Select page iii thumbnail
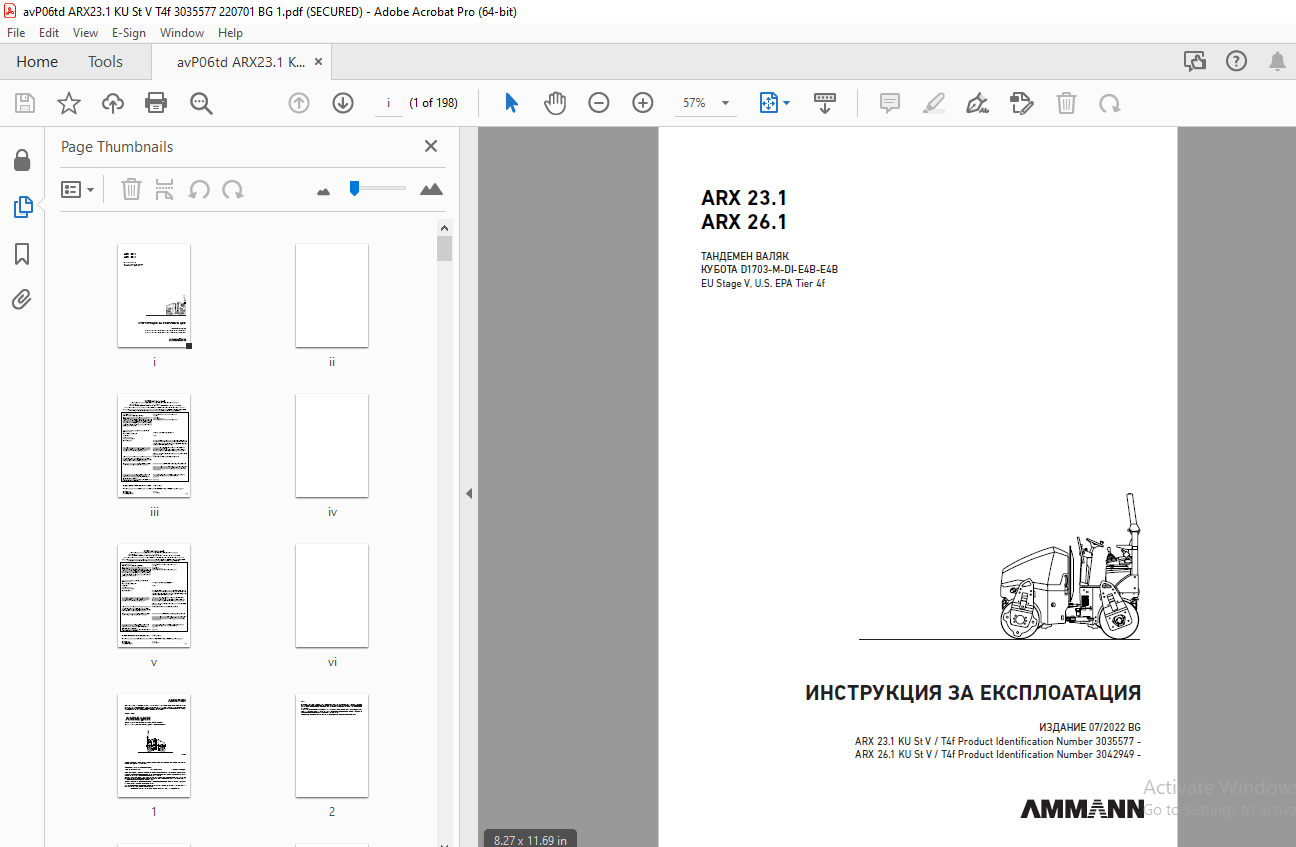Viewport: 1296px width, 847px height. tap(154, 446)
